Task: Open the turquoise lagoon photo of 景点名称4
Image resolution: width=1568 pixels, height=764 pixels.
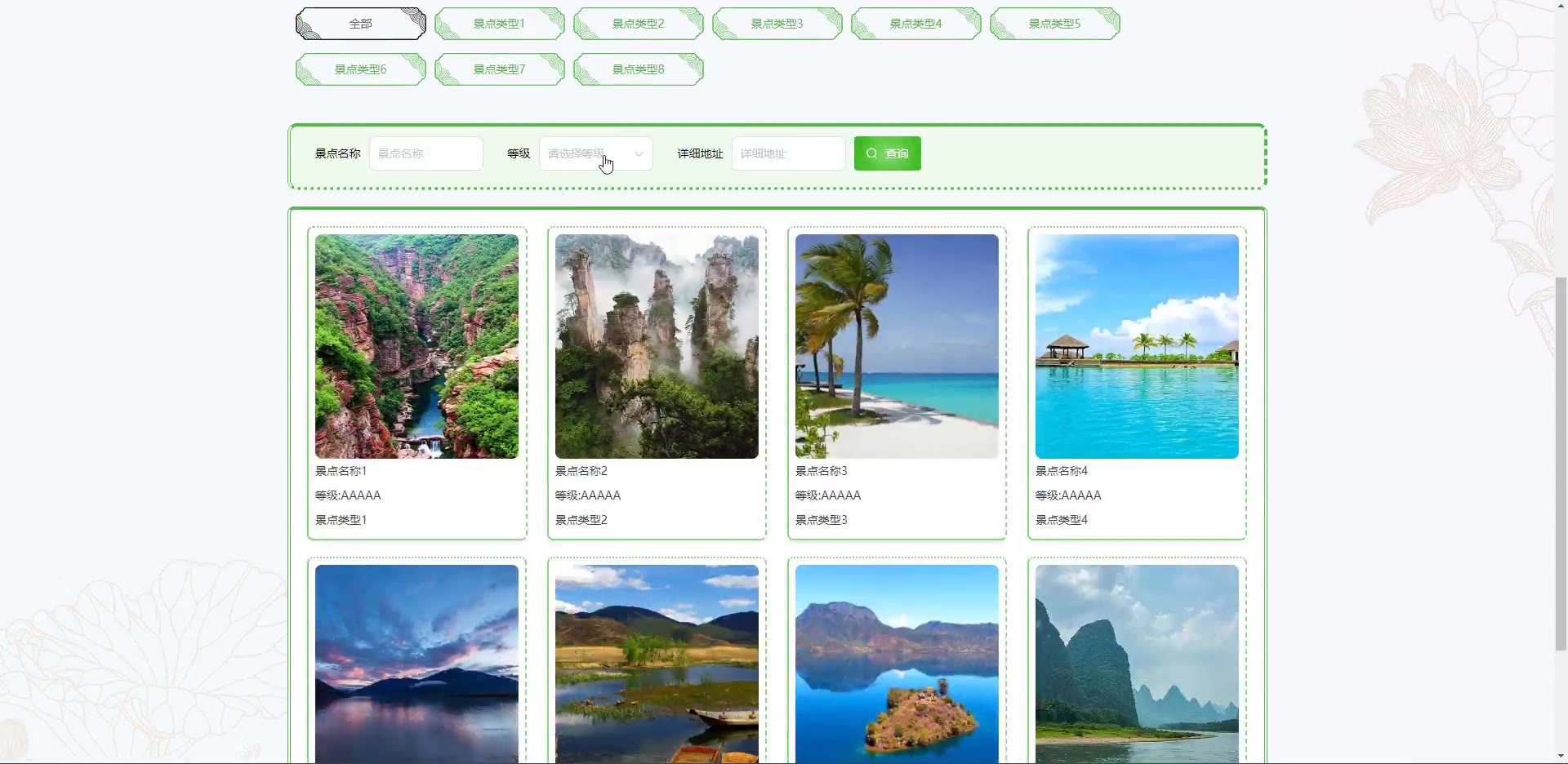Action: coord(1137,346)
